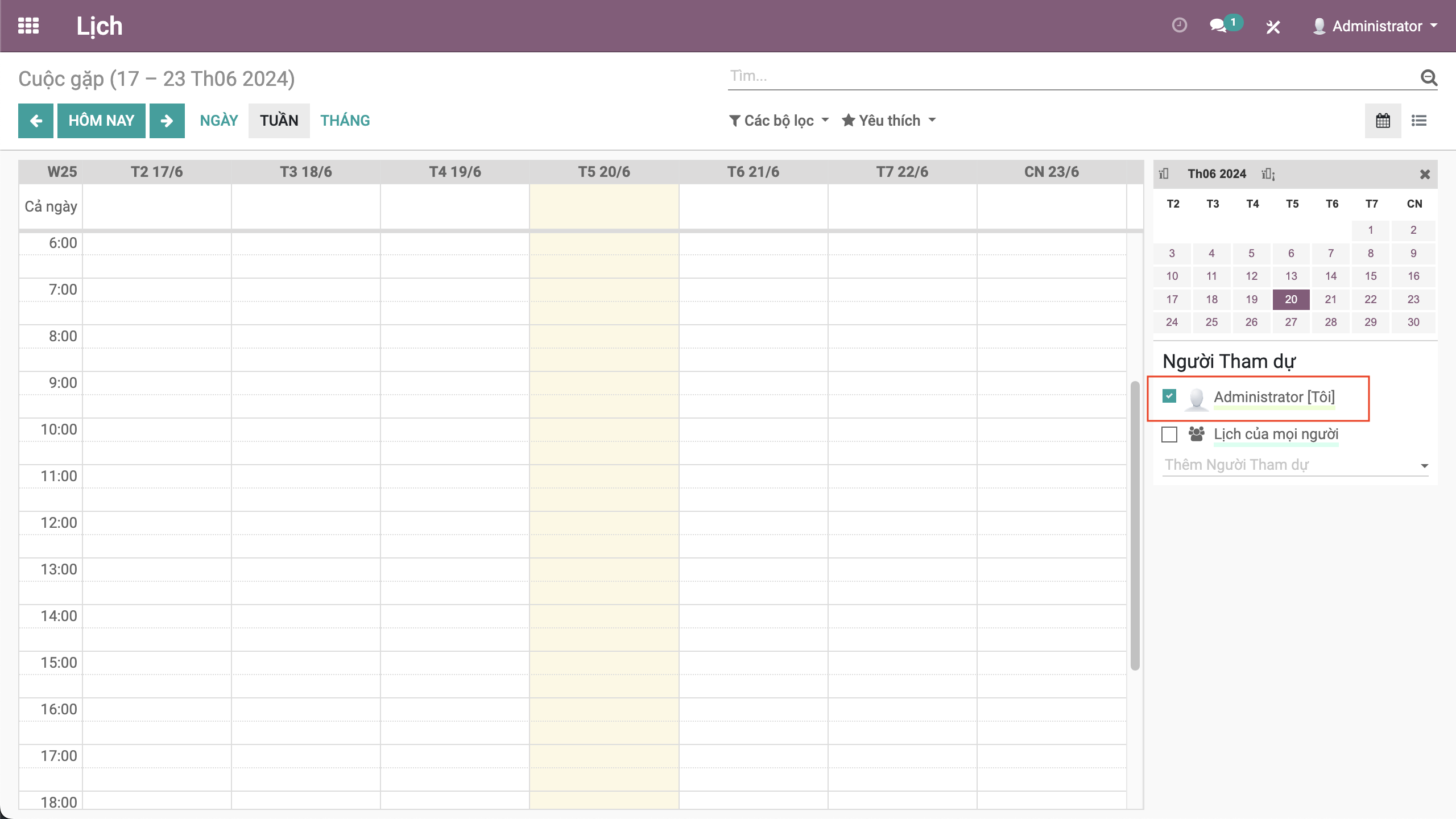1456x819 pixels.
Task: Click the HÔM NAY button
Action: point(101,121)
